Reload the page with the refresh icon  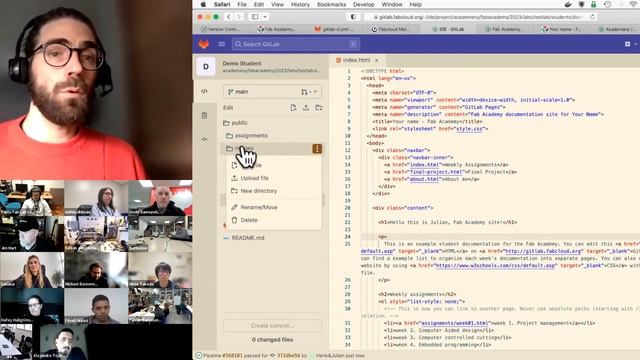(x=593, y=17)
